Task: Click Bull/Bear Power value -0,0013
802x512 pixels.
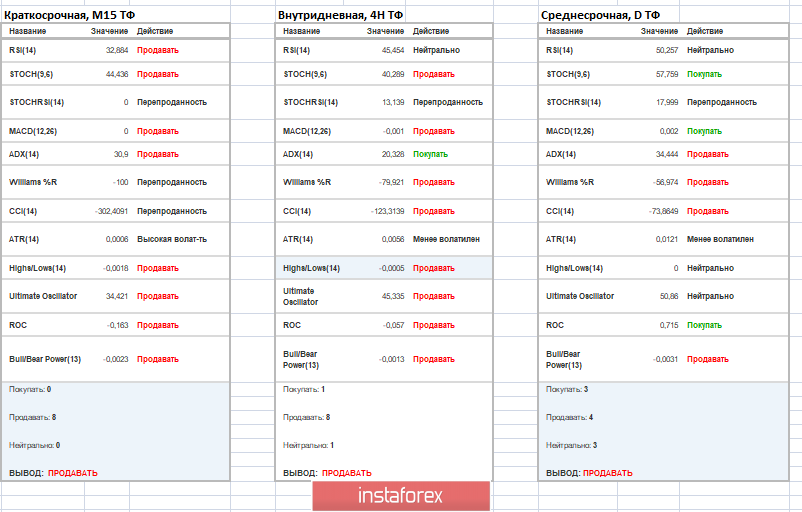Action: [x=391, y=359]
